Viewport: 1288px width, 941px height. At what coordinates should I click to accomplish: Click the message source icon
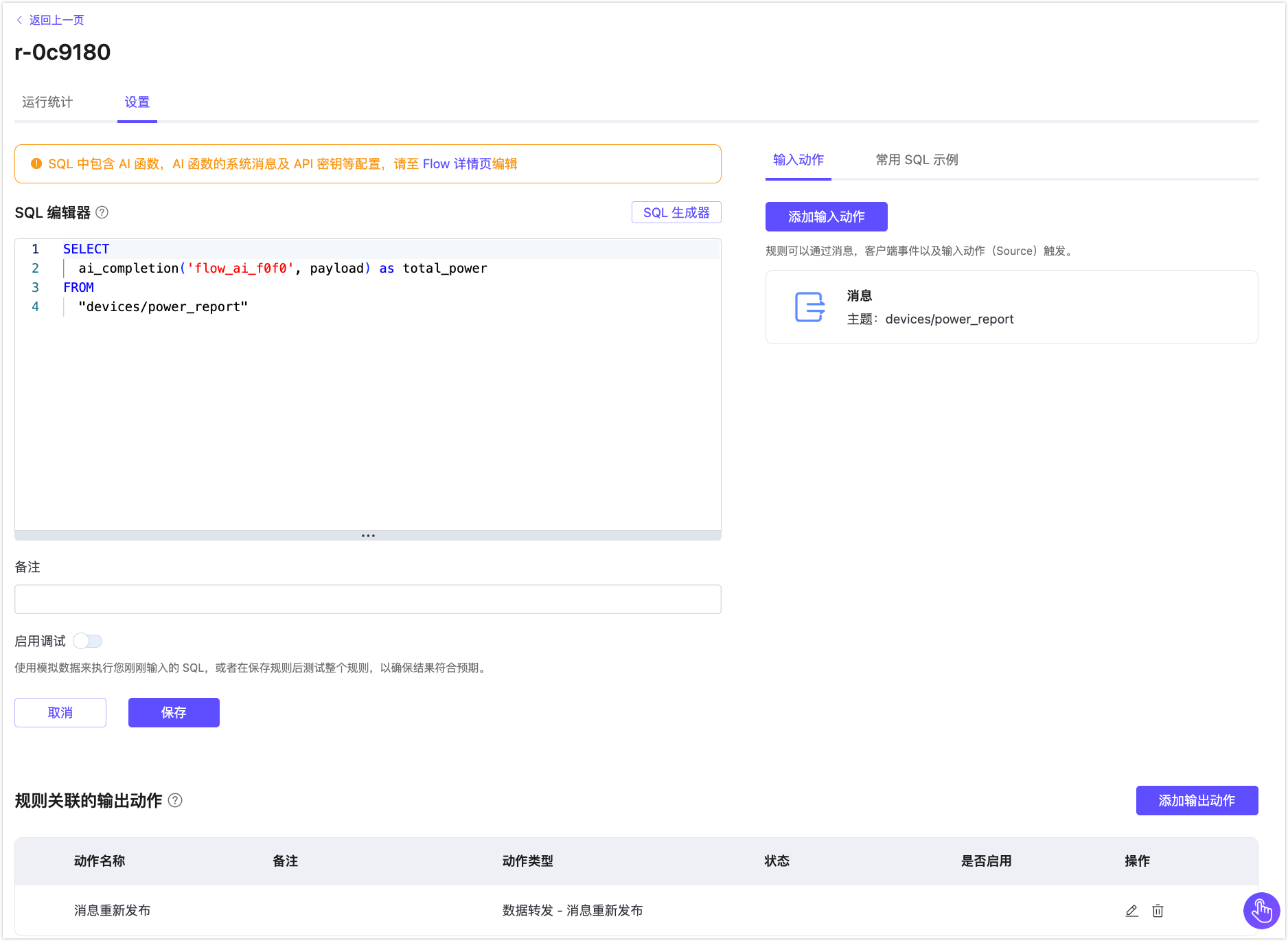pos(809,307)
